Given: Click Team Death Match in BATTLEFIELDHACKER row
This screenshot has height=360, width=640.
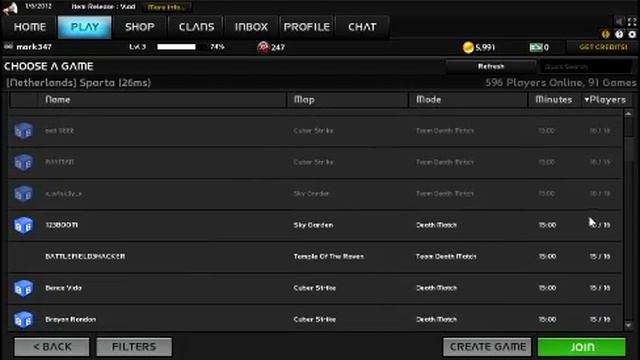Looking at the screenshot, I should (x=446, y=256).
